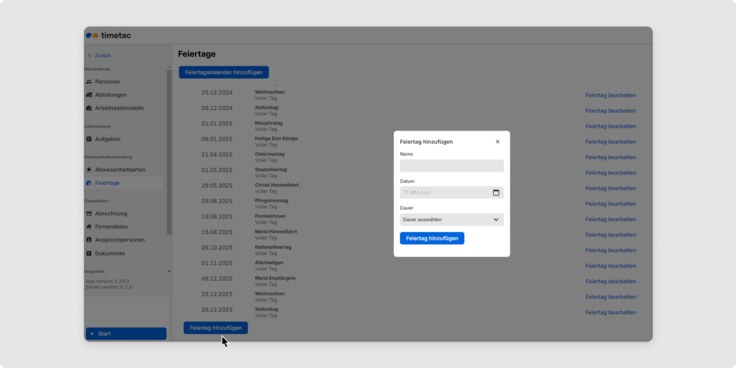The width and height of the screenshot is (736, 368).
Task: Click the Abrechnung sidebar icon
Action: [x=89, y=214]
